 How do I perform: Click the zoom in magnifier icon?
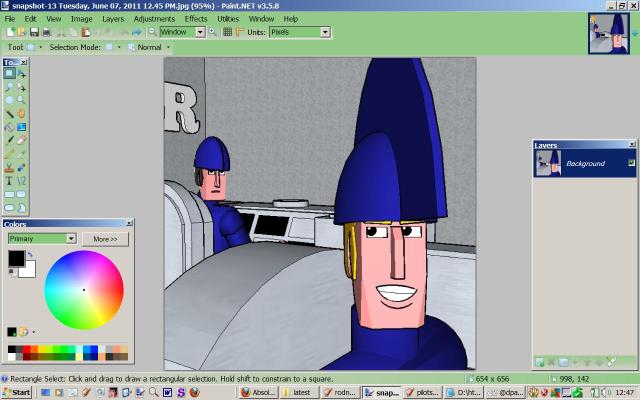213,32
